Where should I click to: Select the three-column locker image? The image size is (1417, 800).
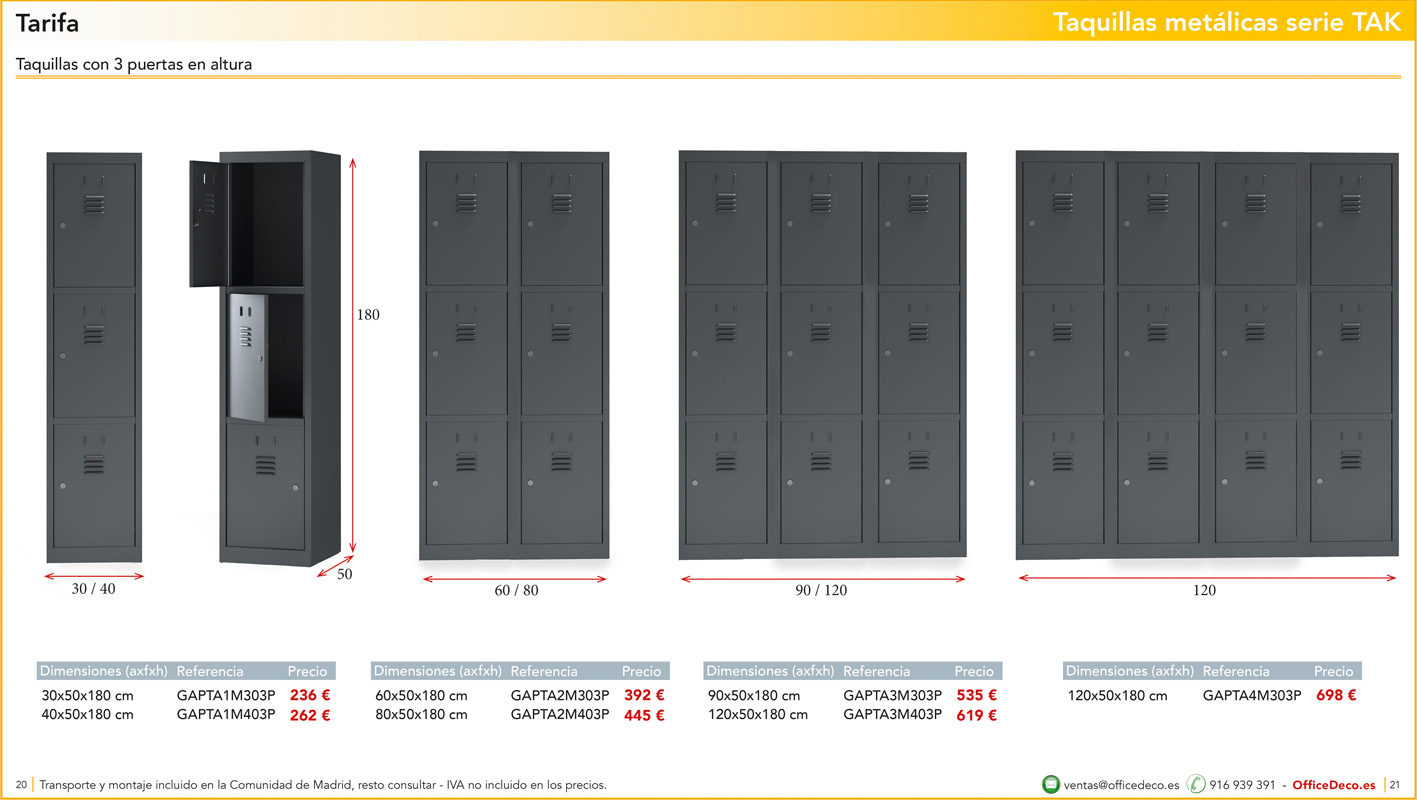pyautogui.click(x=822, y=356)
